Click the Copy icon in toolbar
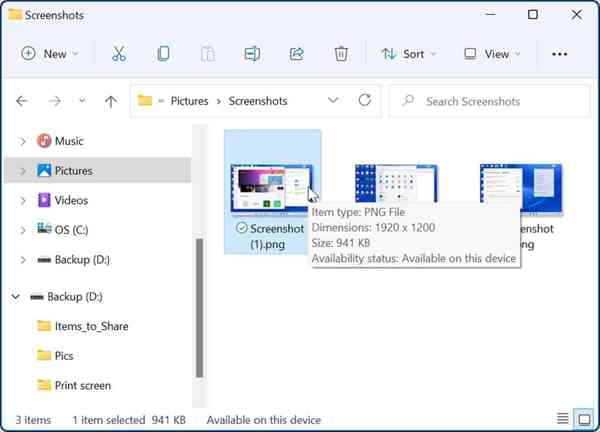This screenshot has width=600, height=432. point(163,54)
